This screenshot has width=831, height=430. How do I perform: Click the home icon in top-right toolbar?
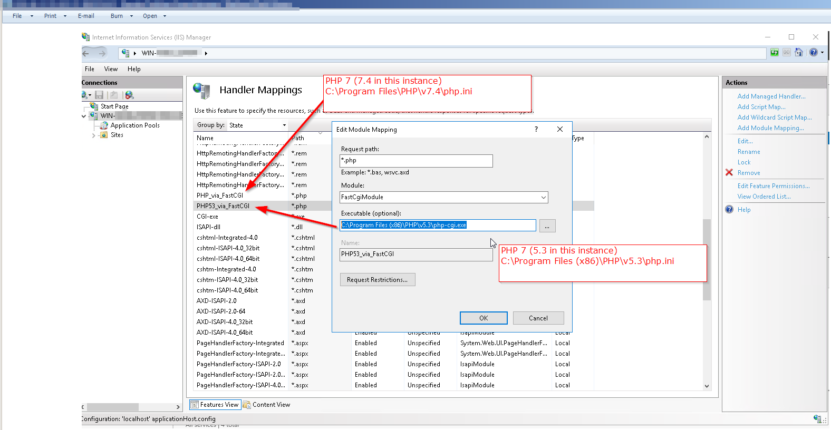click(x=799, y=52)
